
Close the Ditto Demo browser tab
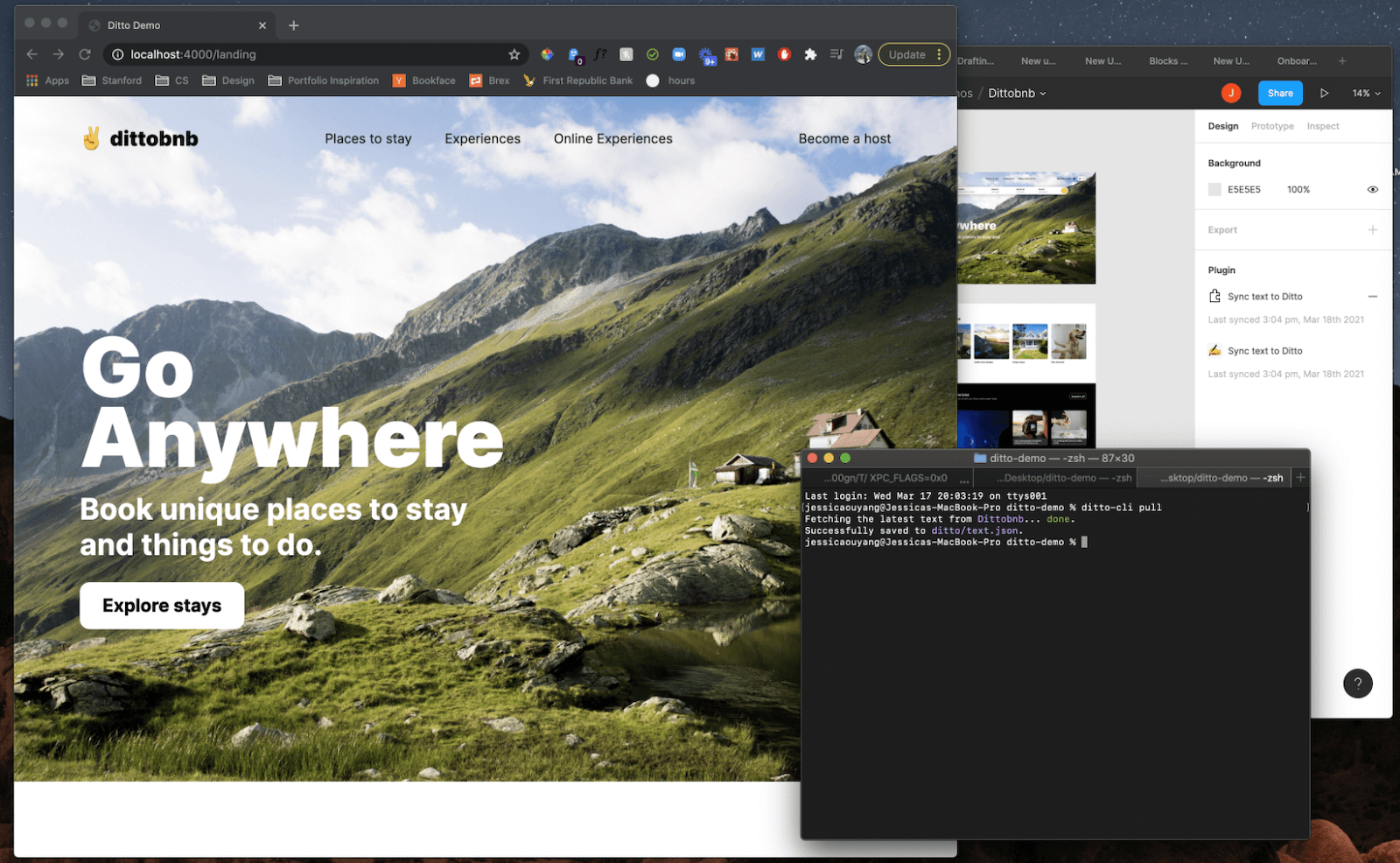pos(262,25)
